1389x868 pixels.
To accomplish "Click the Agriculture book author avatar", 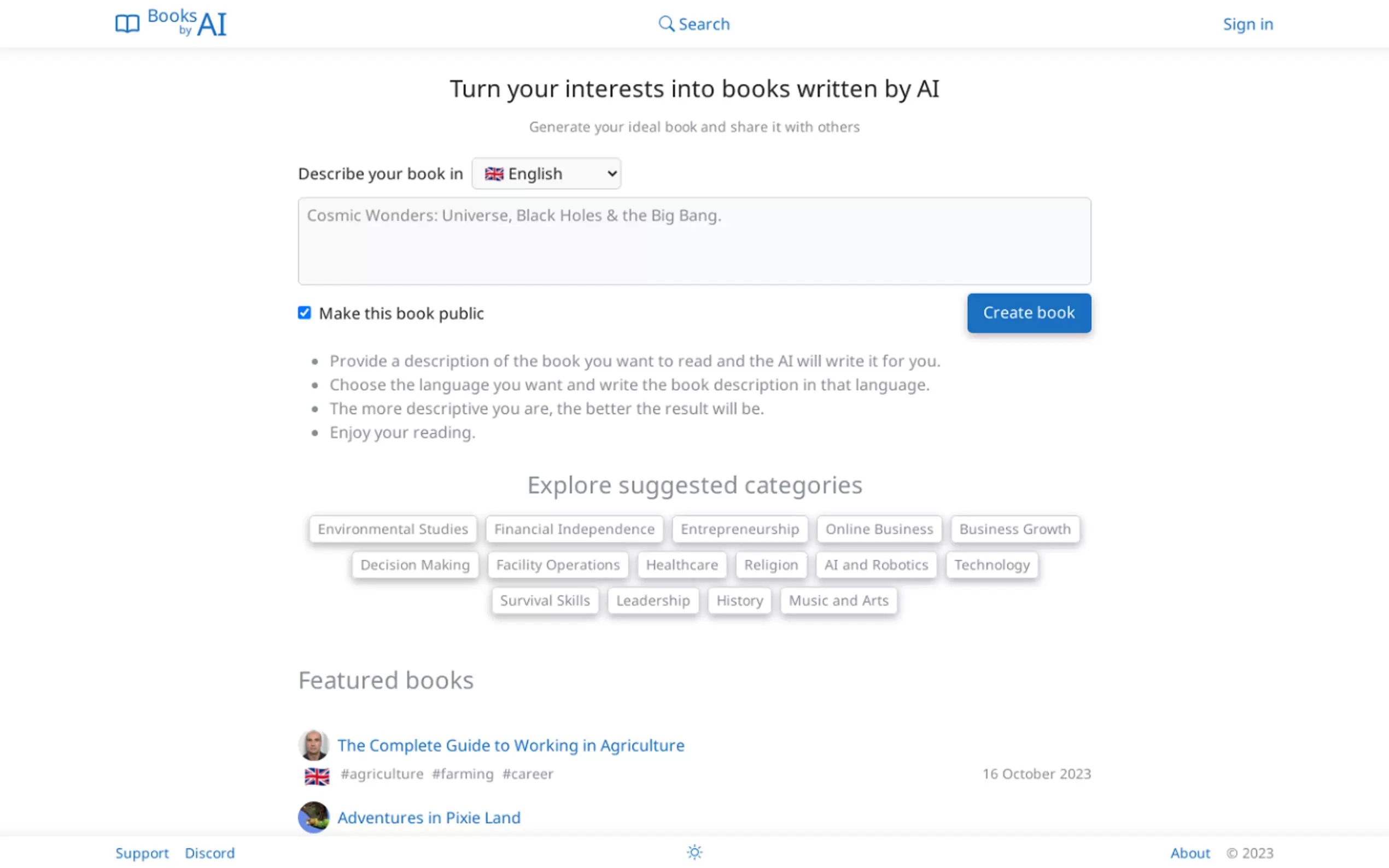I will point(313,745).
